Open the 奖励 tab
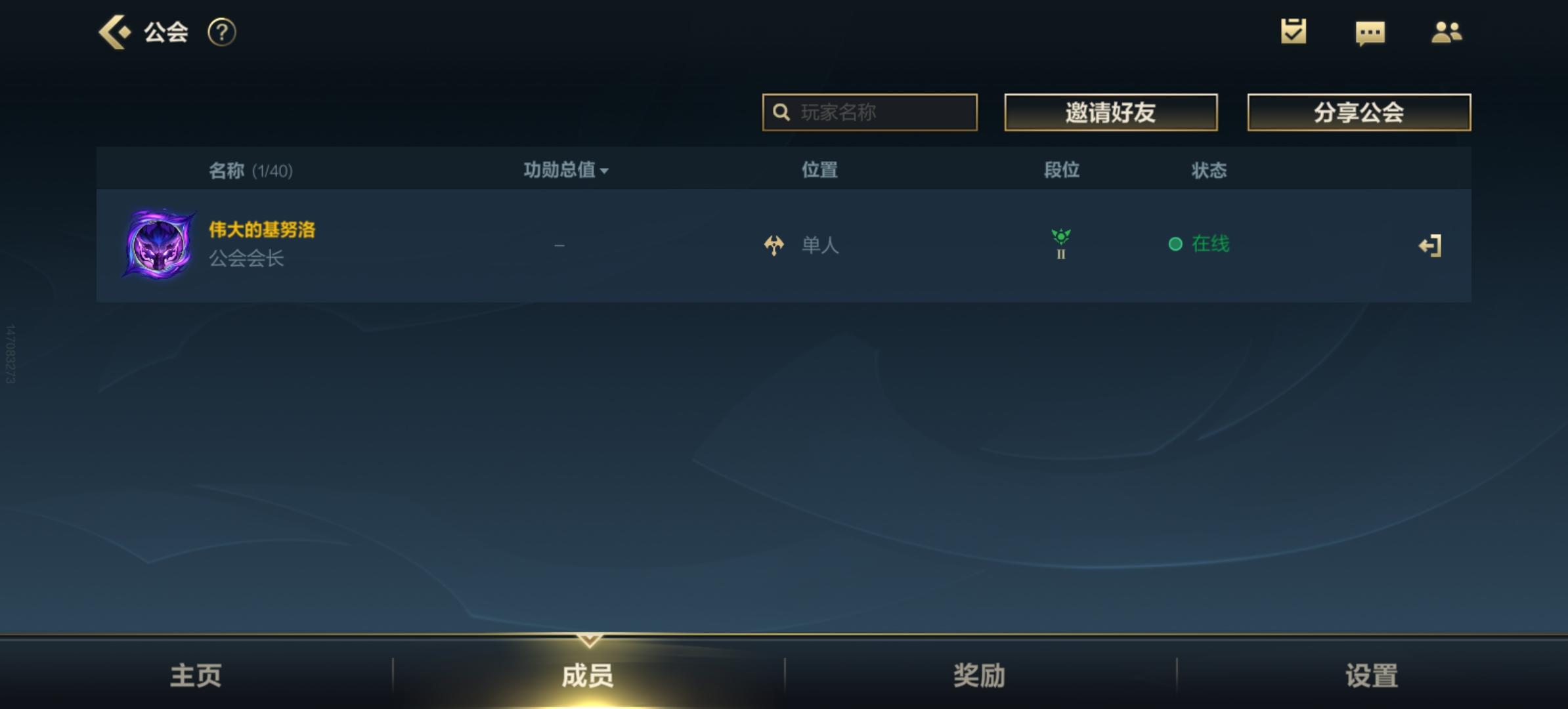Screen dimensions: 1568x709 coord(980,675)
